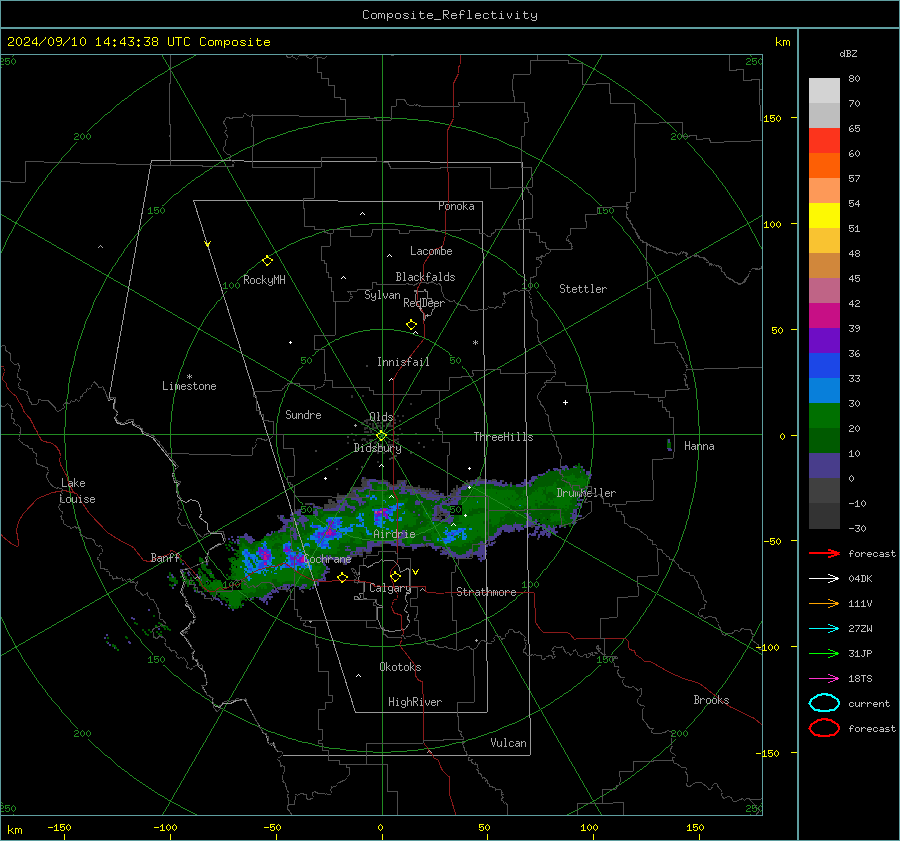The width and height of the screenshot is (900, 841).
Task: Click the red forecast arrow legend icon
Action: pos(824,553)
